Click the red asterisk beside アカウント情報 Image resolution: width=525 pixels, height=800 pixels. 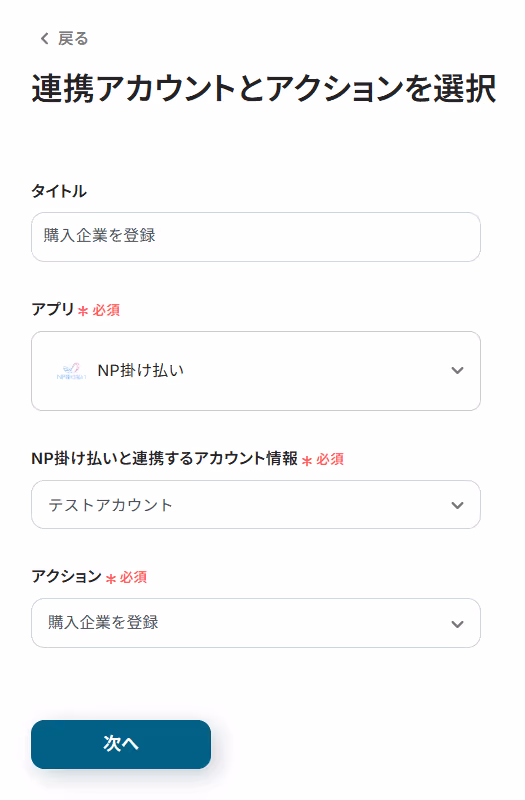307,461
